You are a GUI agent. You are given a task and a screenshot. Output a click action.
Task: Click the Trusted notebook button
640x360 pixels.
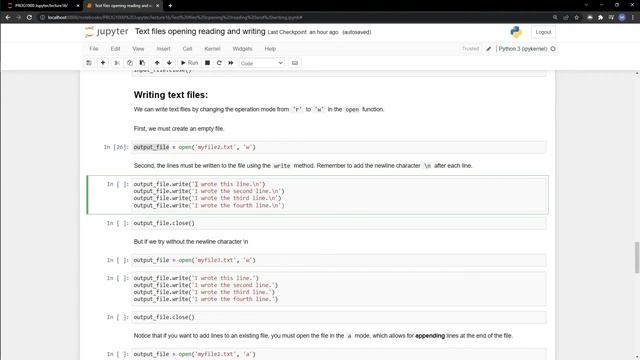(470, 49)
